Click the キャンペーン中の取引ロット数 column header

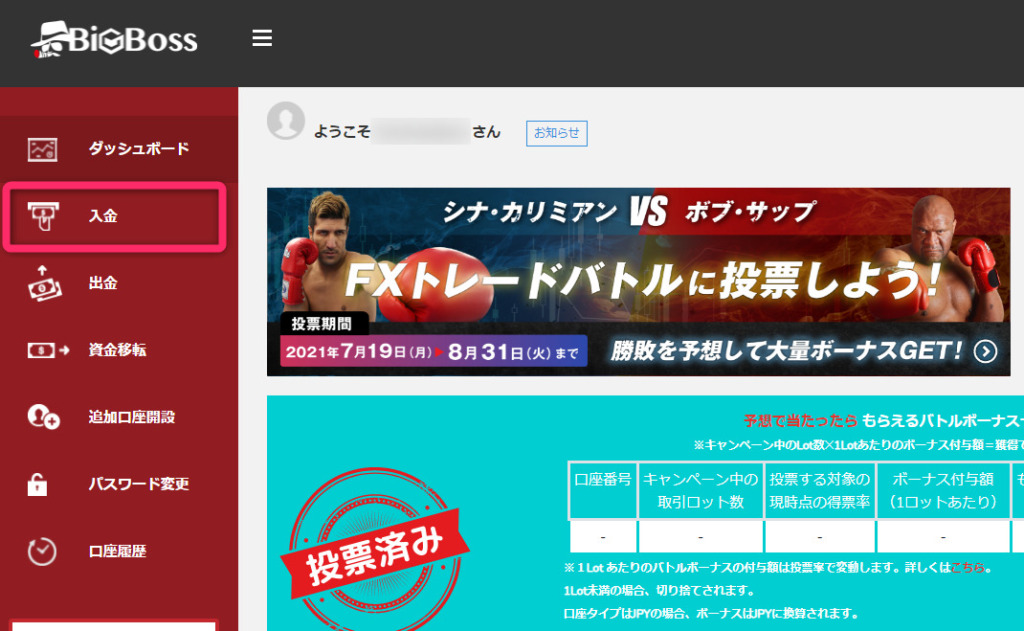[701, 491]
